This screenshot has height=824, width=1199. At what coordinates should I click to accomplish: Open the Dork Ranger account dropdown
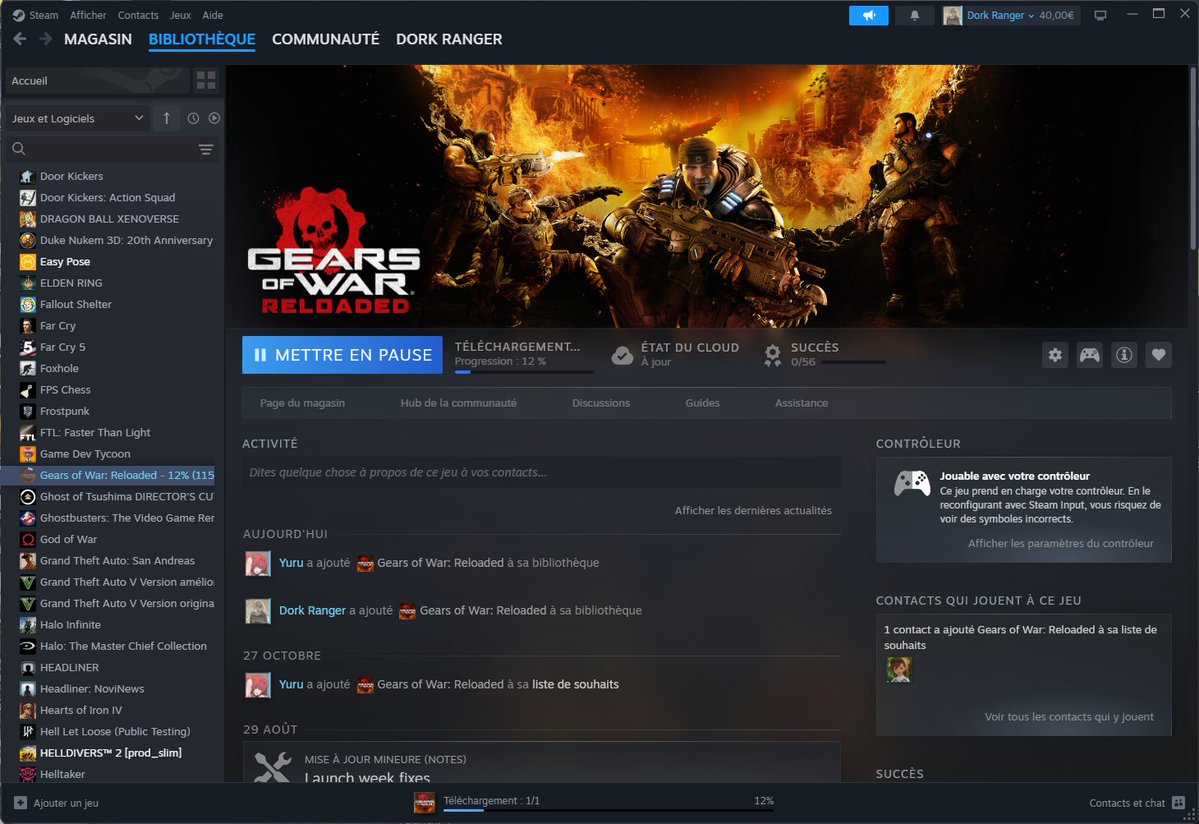pos(1000,15)
